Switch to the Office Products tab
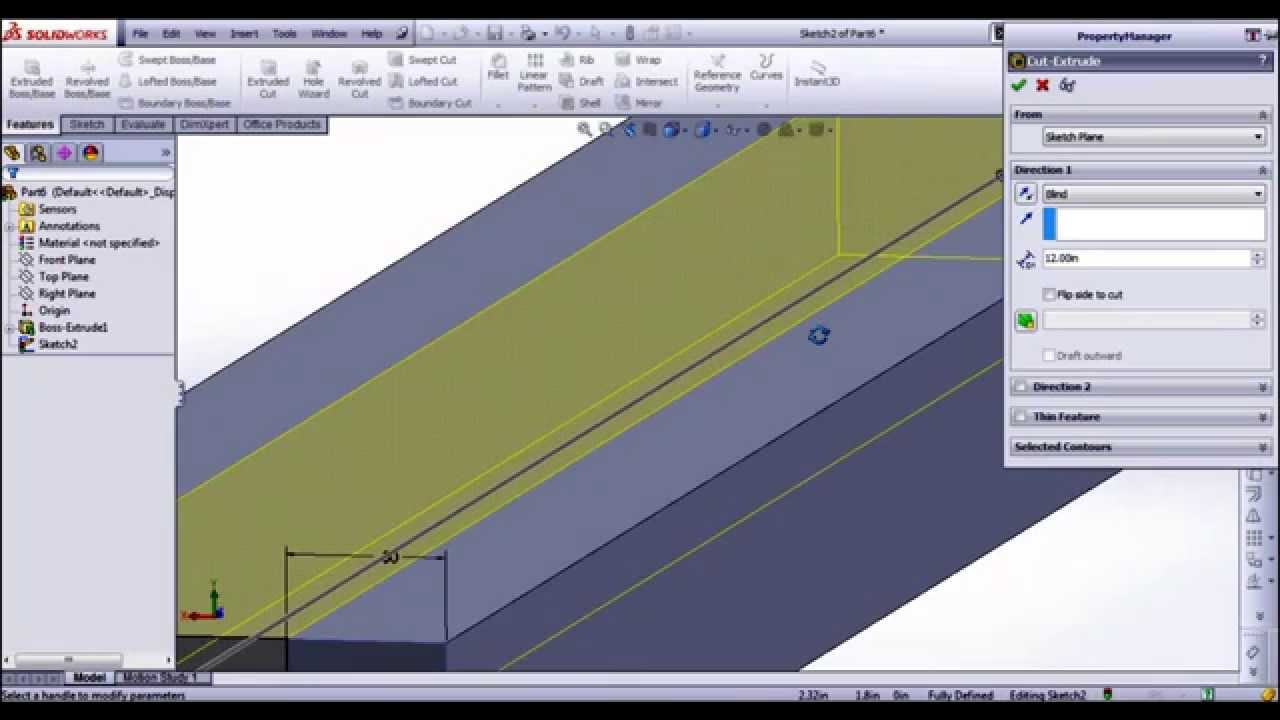The height and width of the screenshot is (720, 1280). [x=282, y=125]
